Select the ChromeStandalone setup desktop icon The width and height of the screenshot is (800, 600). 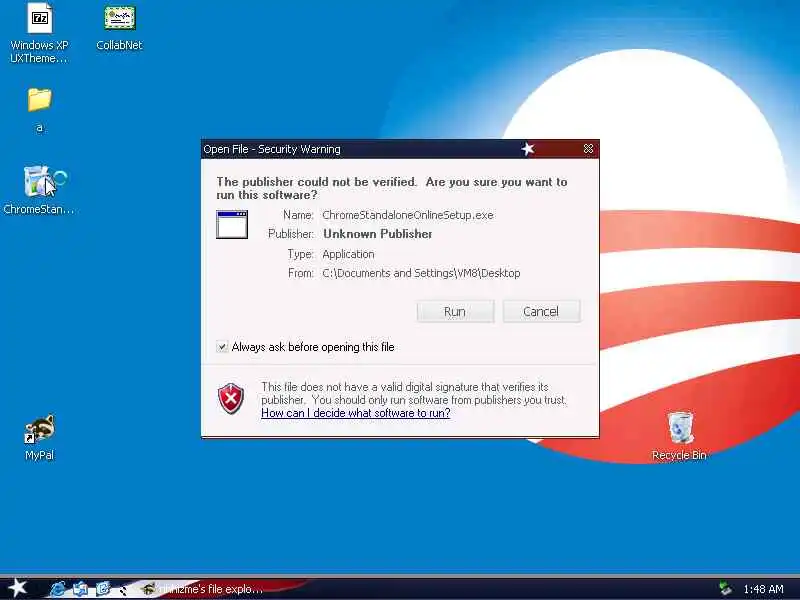39,190
